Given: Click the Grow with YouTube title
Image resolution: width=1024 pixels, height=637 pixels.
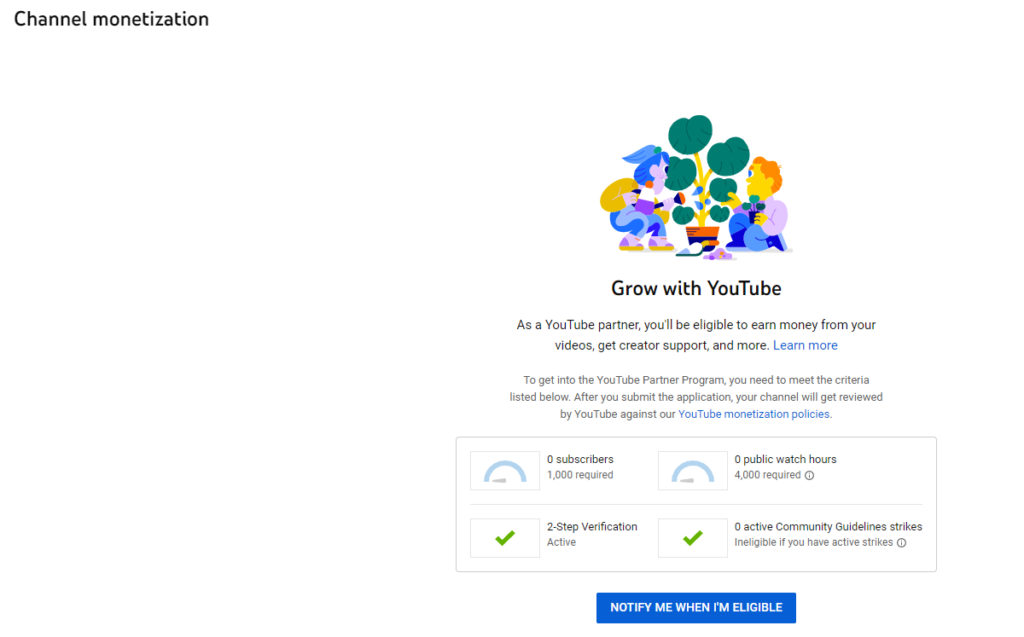Looking at the screenshot, I should click(696, 289).
